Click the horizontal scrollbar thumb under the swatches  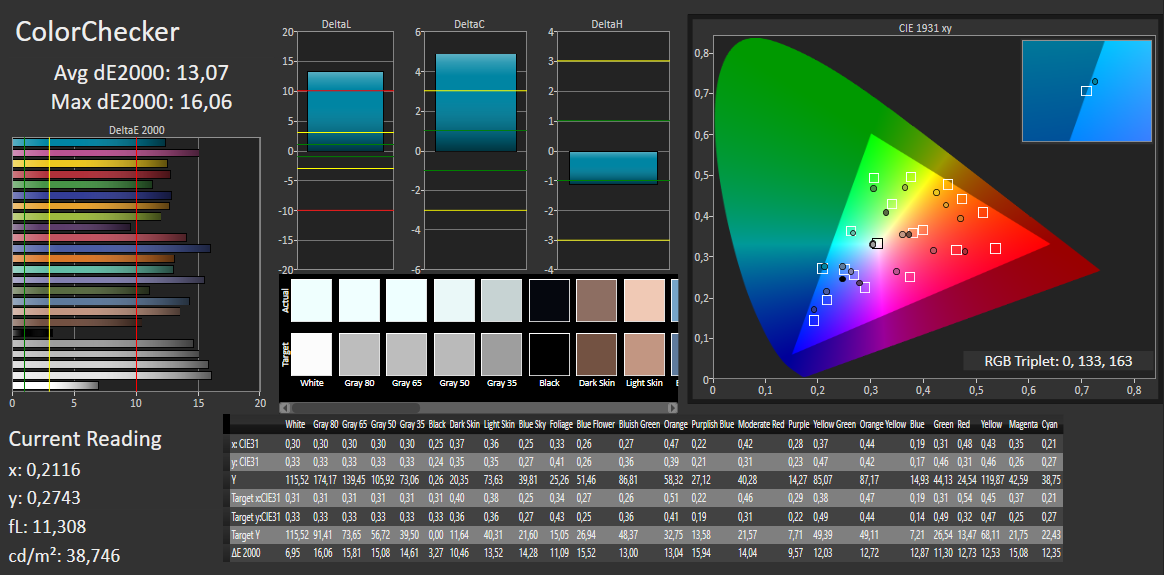356,407
